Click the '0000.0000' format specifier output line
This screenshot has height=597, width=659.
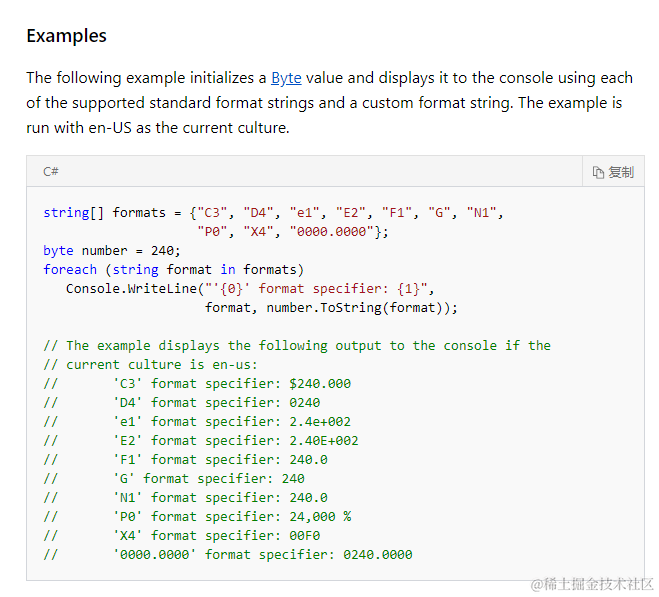(x=228, y=555)
